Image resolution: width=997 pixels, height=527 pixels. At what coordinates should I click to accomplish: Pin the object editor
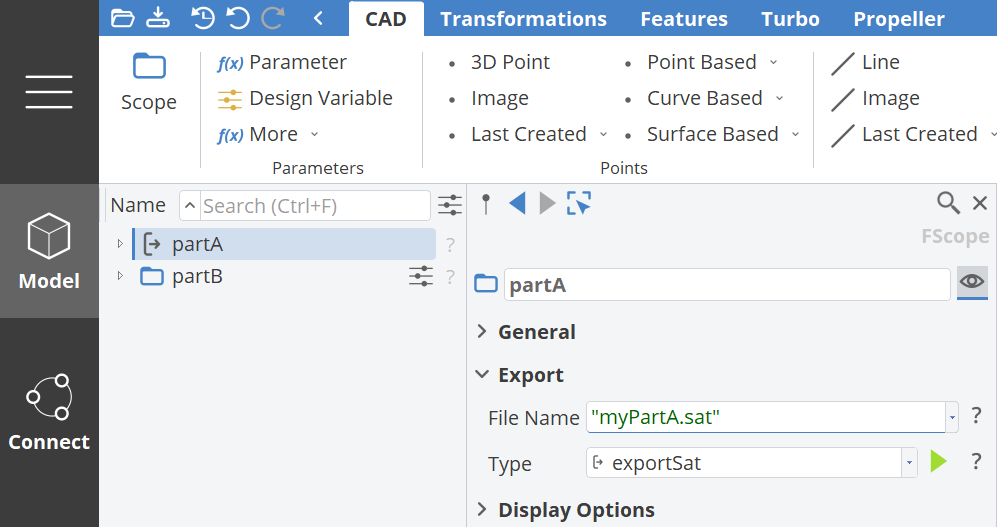click(x=486, y=204)
